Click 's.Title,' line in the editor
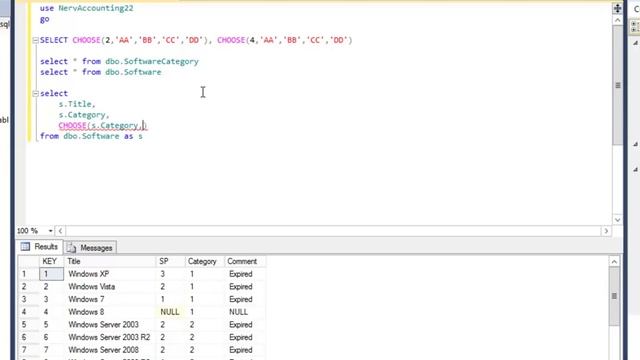The height and width of the screenshot is (360, 640). (77, 104)
